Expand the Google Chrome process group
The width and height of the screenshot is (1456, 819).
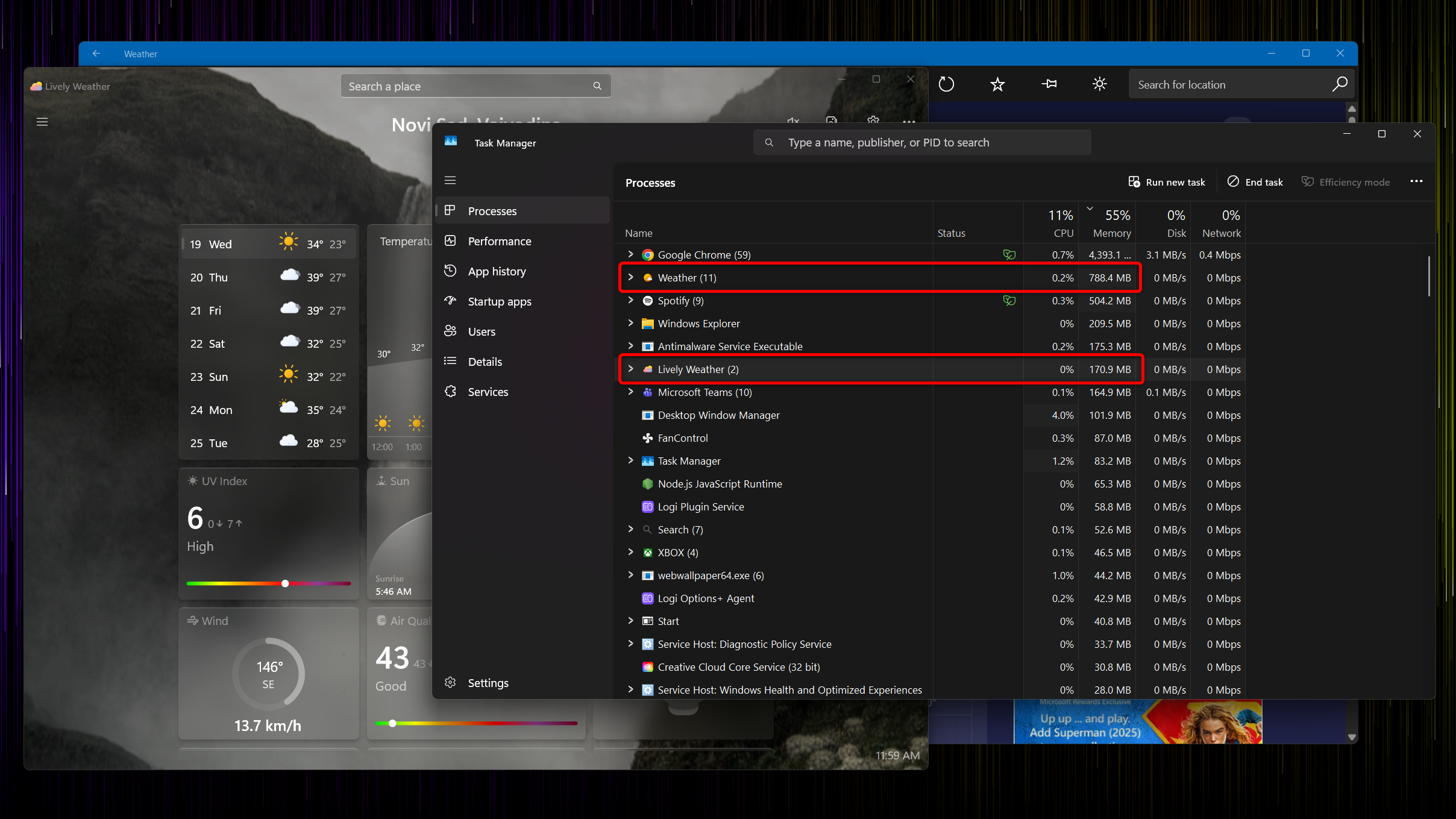coord(630,254)
